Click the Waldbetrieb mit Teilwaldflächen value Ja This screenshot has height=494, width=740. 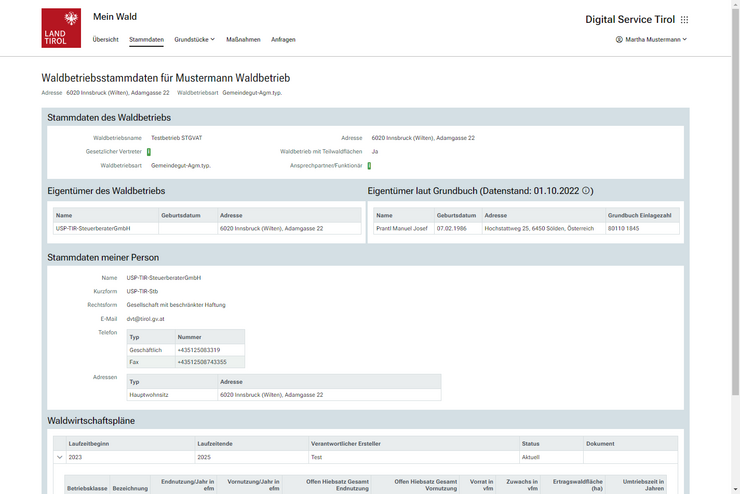tap(375, 152)
